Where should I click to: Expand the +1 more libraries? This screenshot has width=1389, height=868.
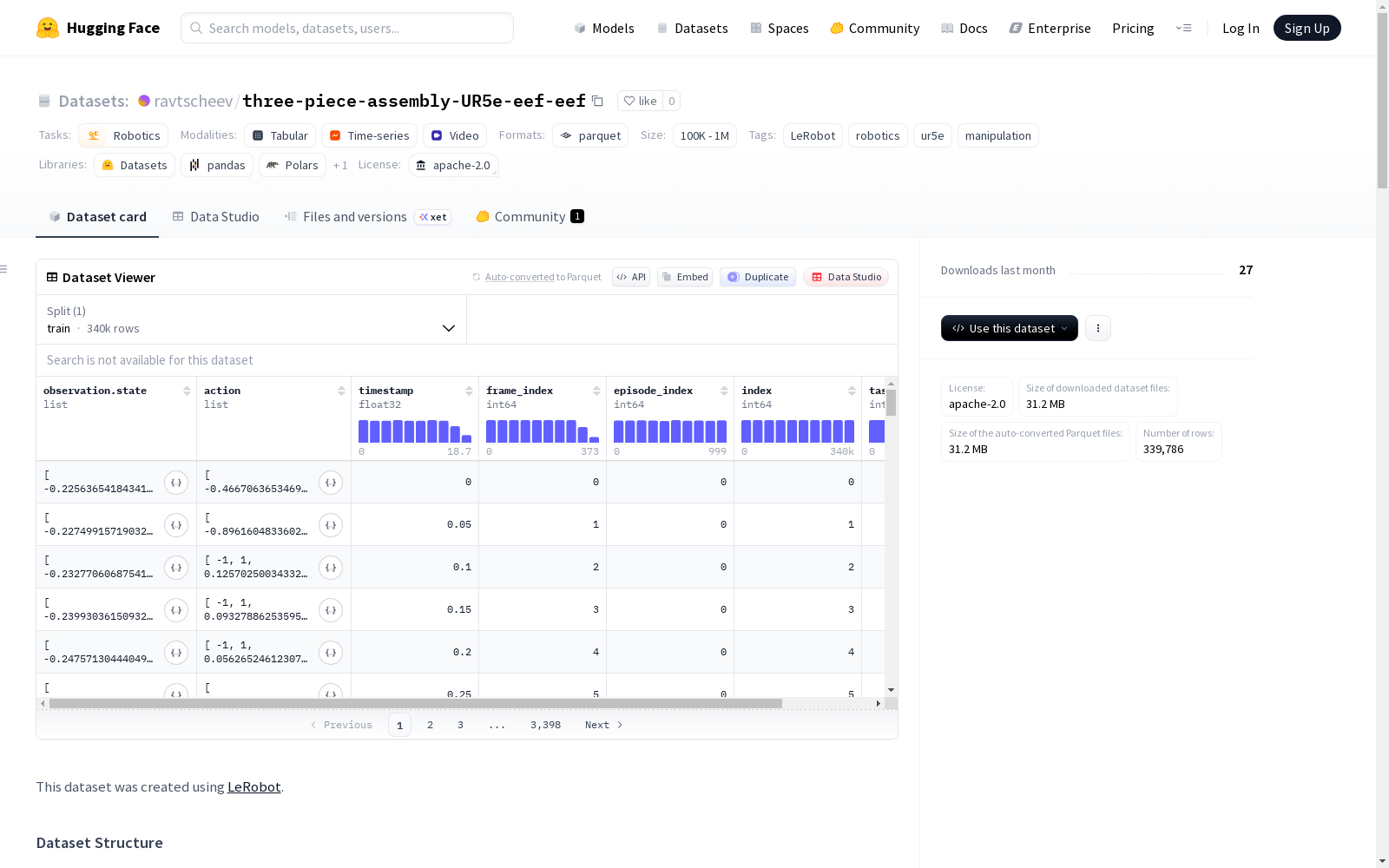pyautogui.click(x=340, y=165)
